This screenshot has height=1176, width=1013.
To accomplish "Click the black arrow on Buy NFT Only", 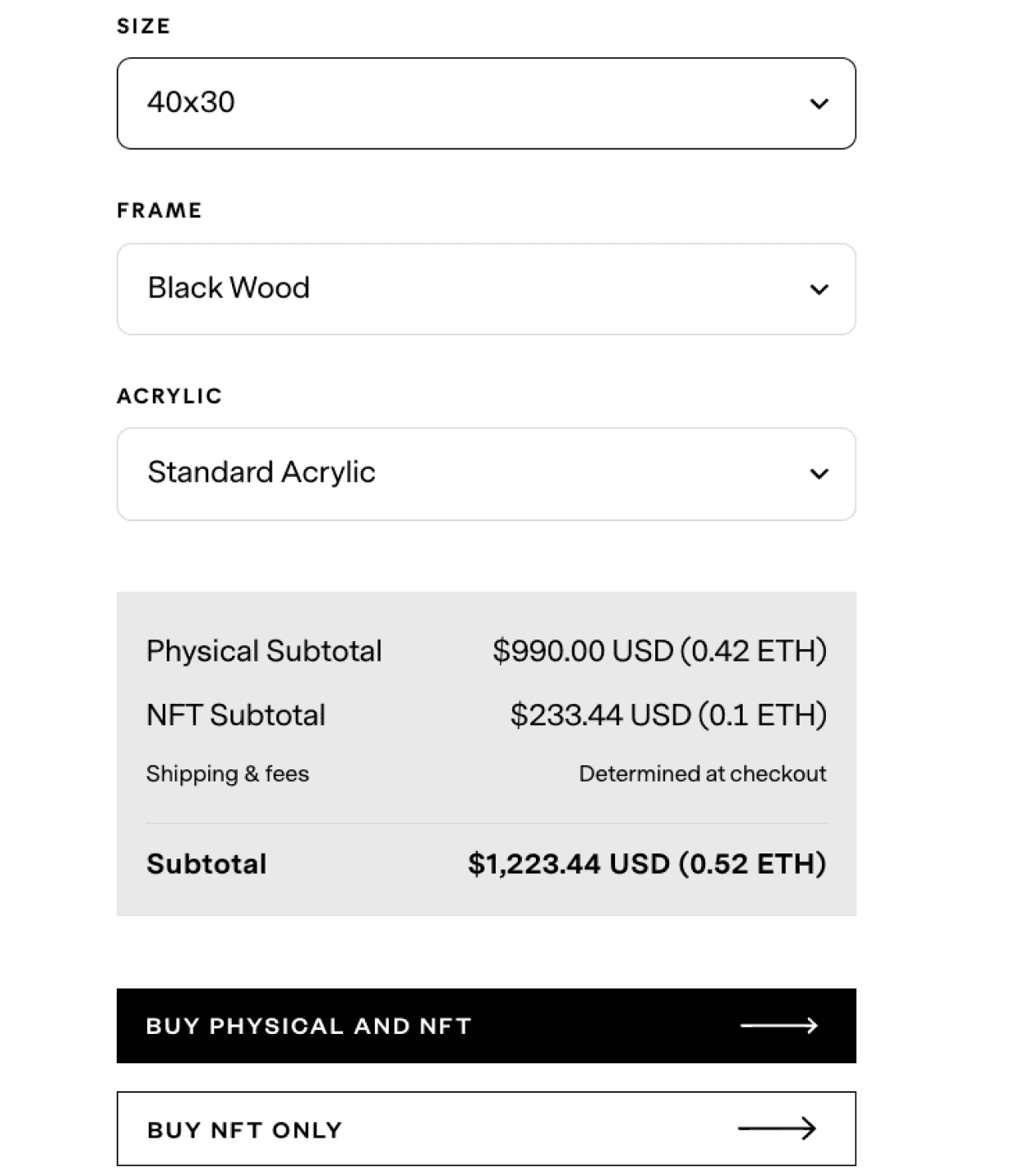I will coord(777,1129).
